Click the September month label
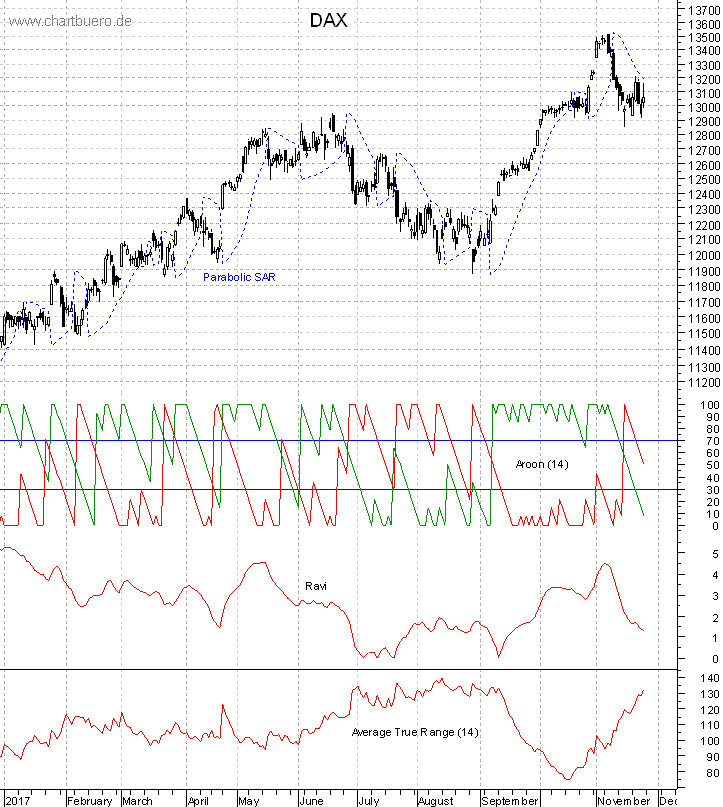Image resolution: width=723 pixels, height=807 pixels. click(509, 801)
